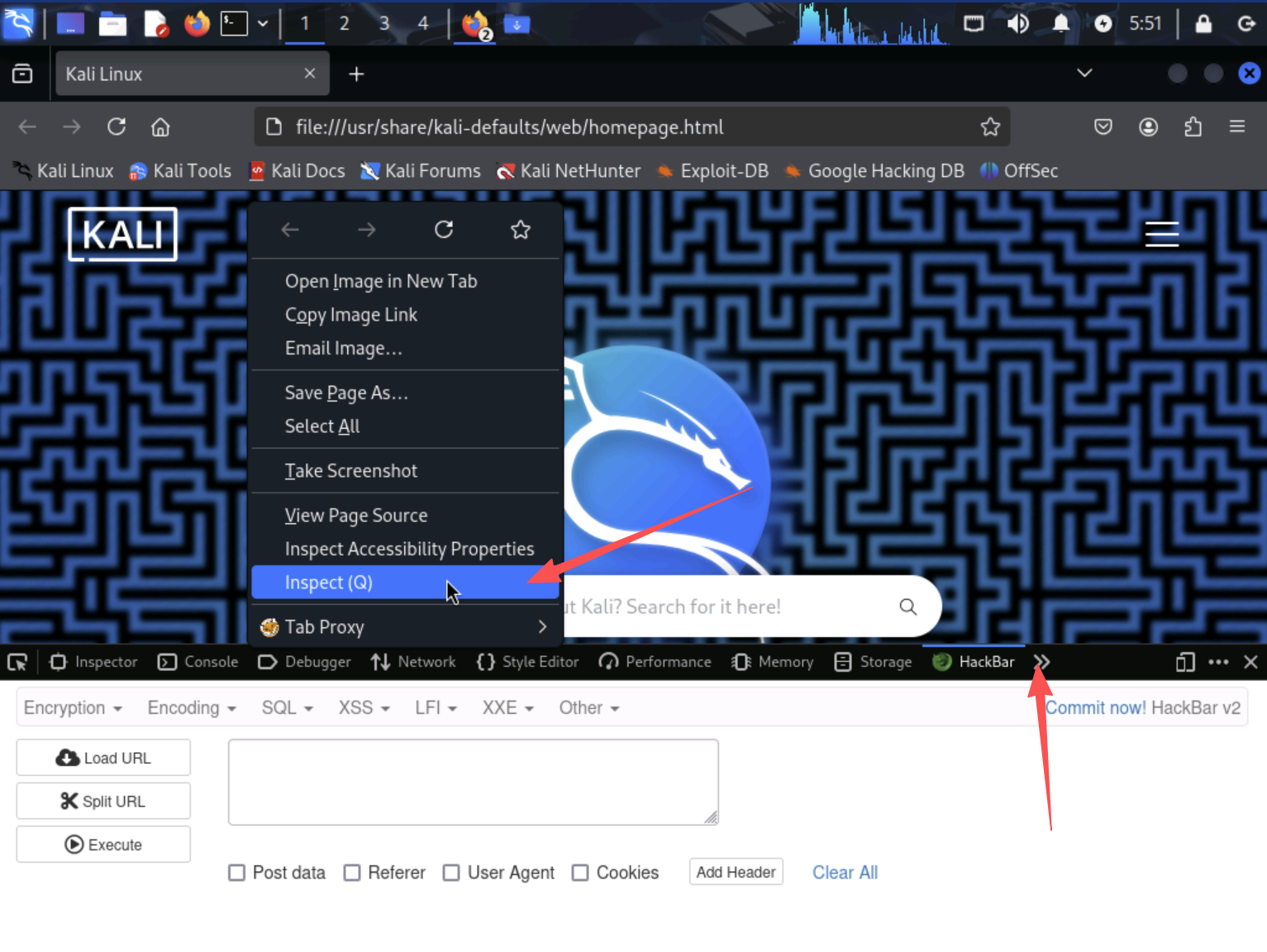The image size is (1267, 952).
Task: Open the Firefox application hamburger menu
Action: [x=1237, y=126]
